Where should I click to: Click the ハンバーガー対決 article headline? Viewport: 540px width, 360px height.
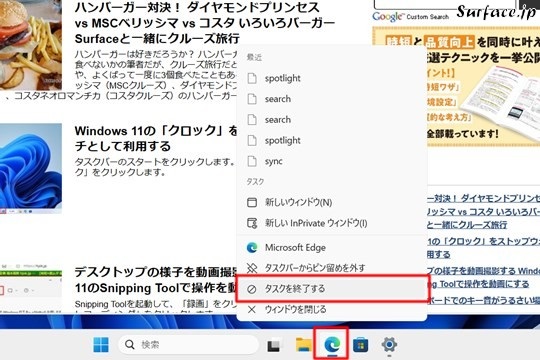tap(205, 23)
